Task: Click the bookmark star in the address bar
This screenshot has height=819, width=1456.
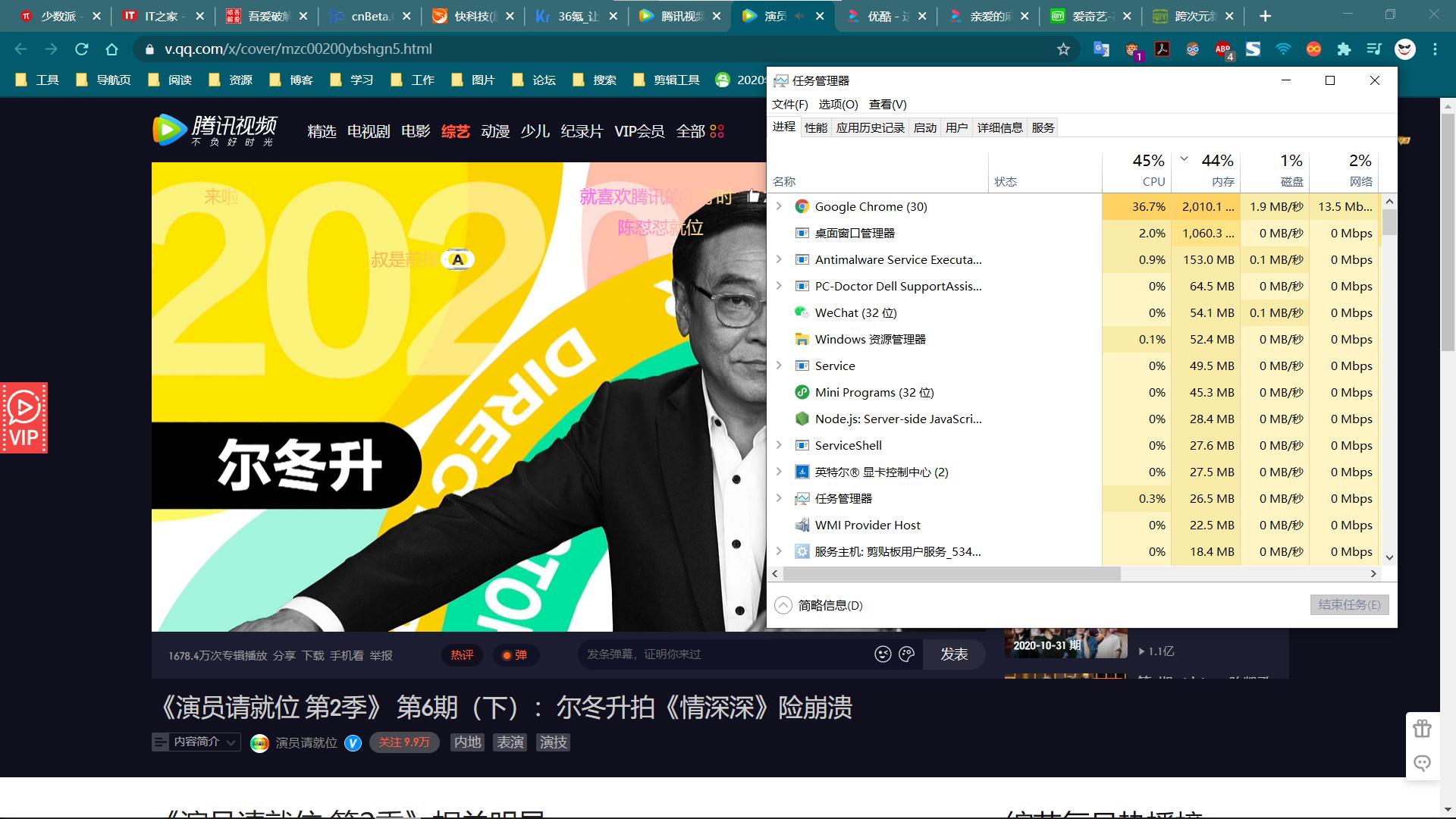Action: coord(1062,49)
